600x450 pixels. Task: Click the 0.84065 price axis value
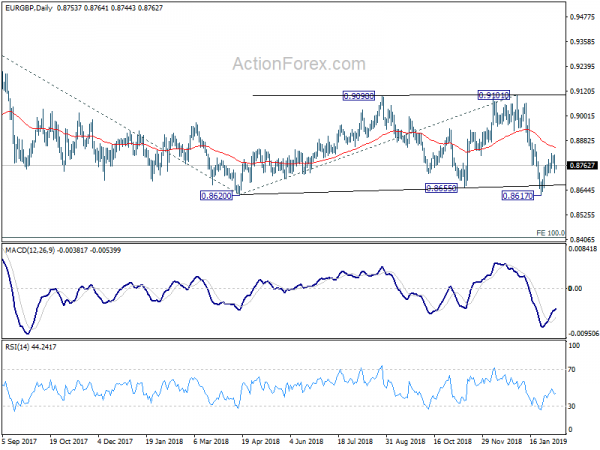pos(582,240)
